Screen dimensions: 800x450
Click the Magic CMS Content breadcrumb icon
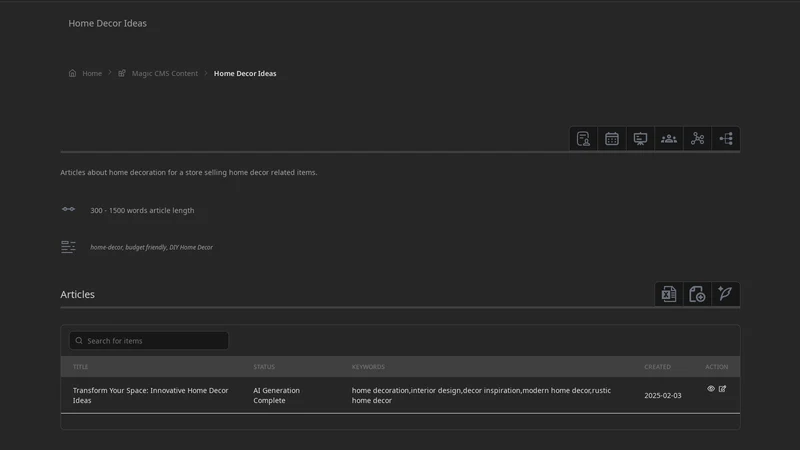121,73
